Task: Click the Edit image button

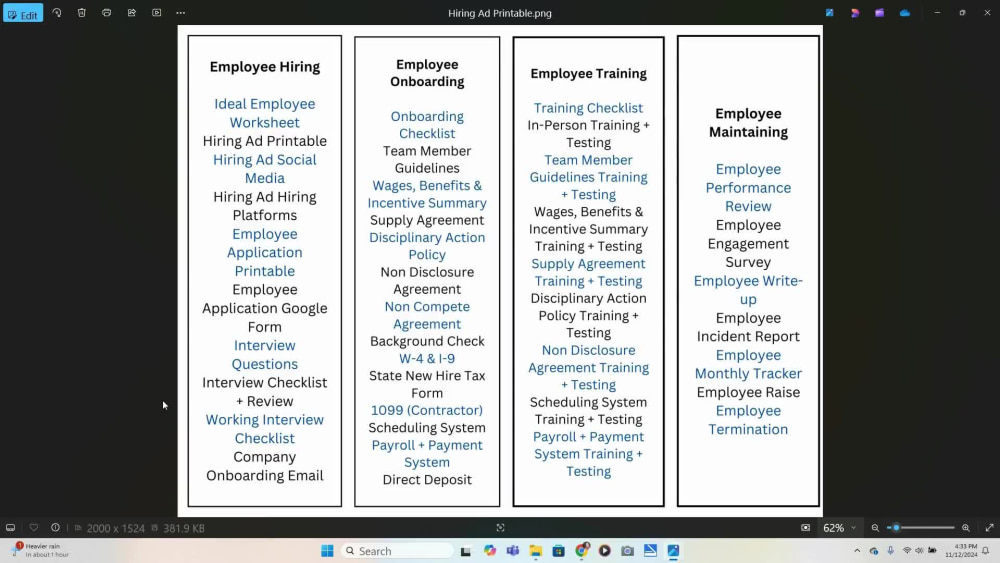Action: pyautogui.click(x=23, y=13)
